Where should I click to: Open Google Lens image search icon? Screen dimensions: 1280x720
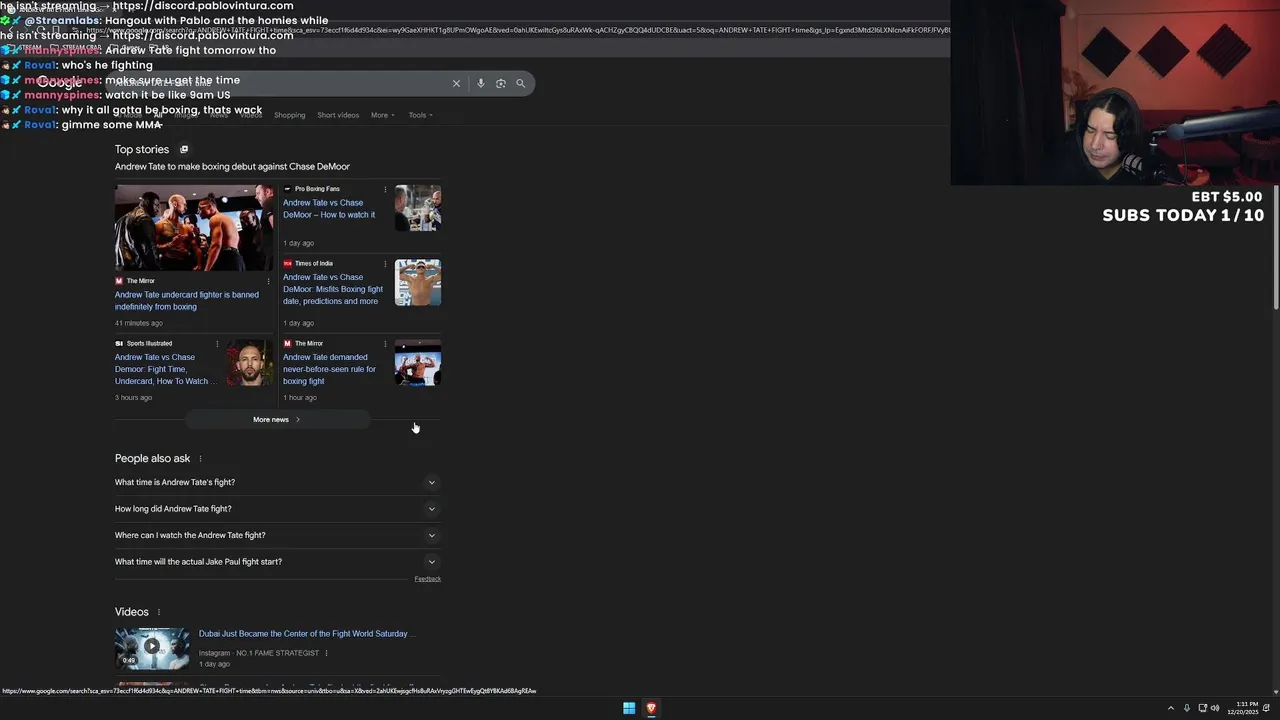coord(501,83)
